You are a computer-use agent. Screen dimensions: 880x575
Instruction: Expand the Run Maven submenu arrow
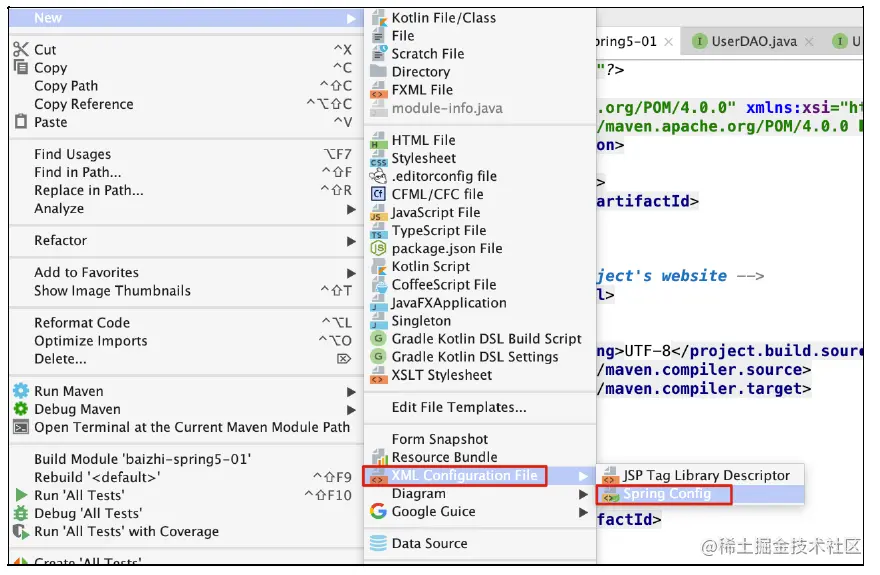click(x=351, y=392)
